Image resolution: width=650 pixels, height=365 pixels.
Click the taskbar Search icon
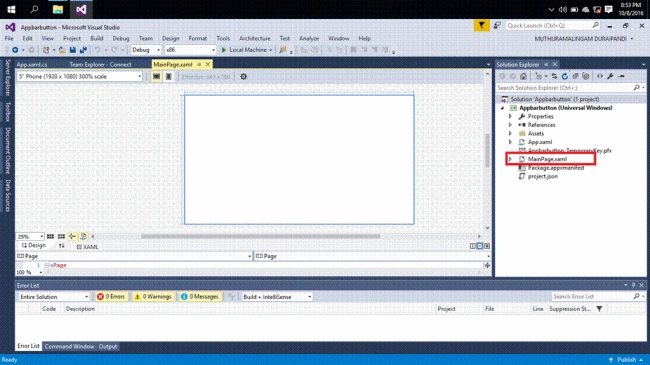34,10
